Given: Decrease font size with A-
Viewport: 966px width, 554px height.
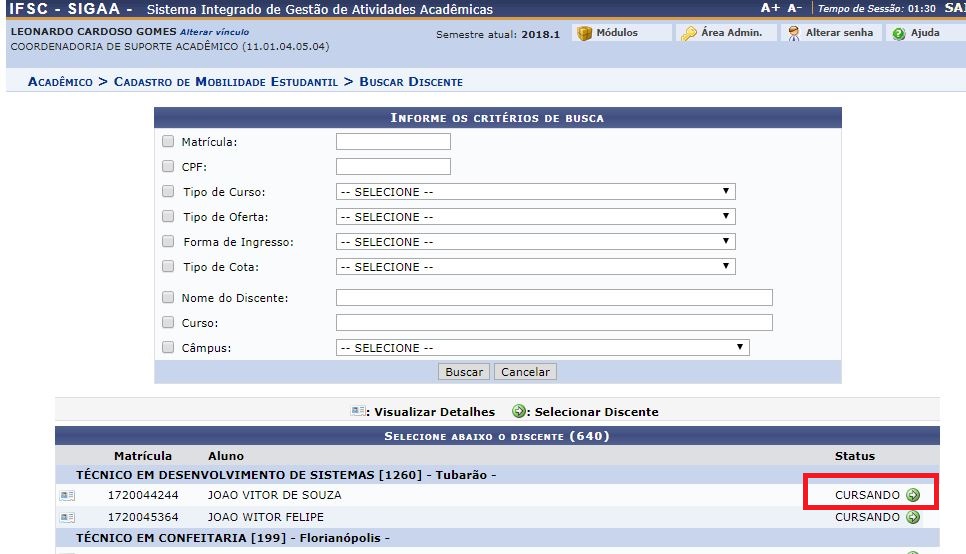Looking at the screenshot, I should 795,8.
